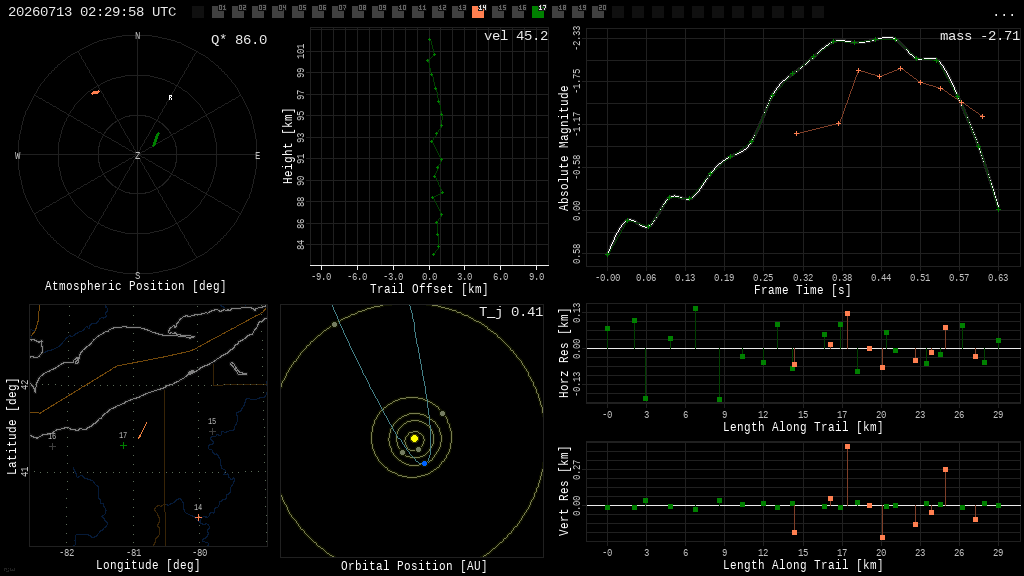Viewport: 1024px width, 576px height.
Task: Toggle station box 06 in top bar
Action: coord(318,12)
